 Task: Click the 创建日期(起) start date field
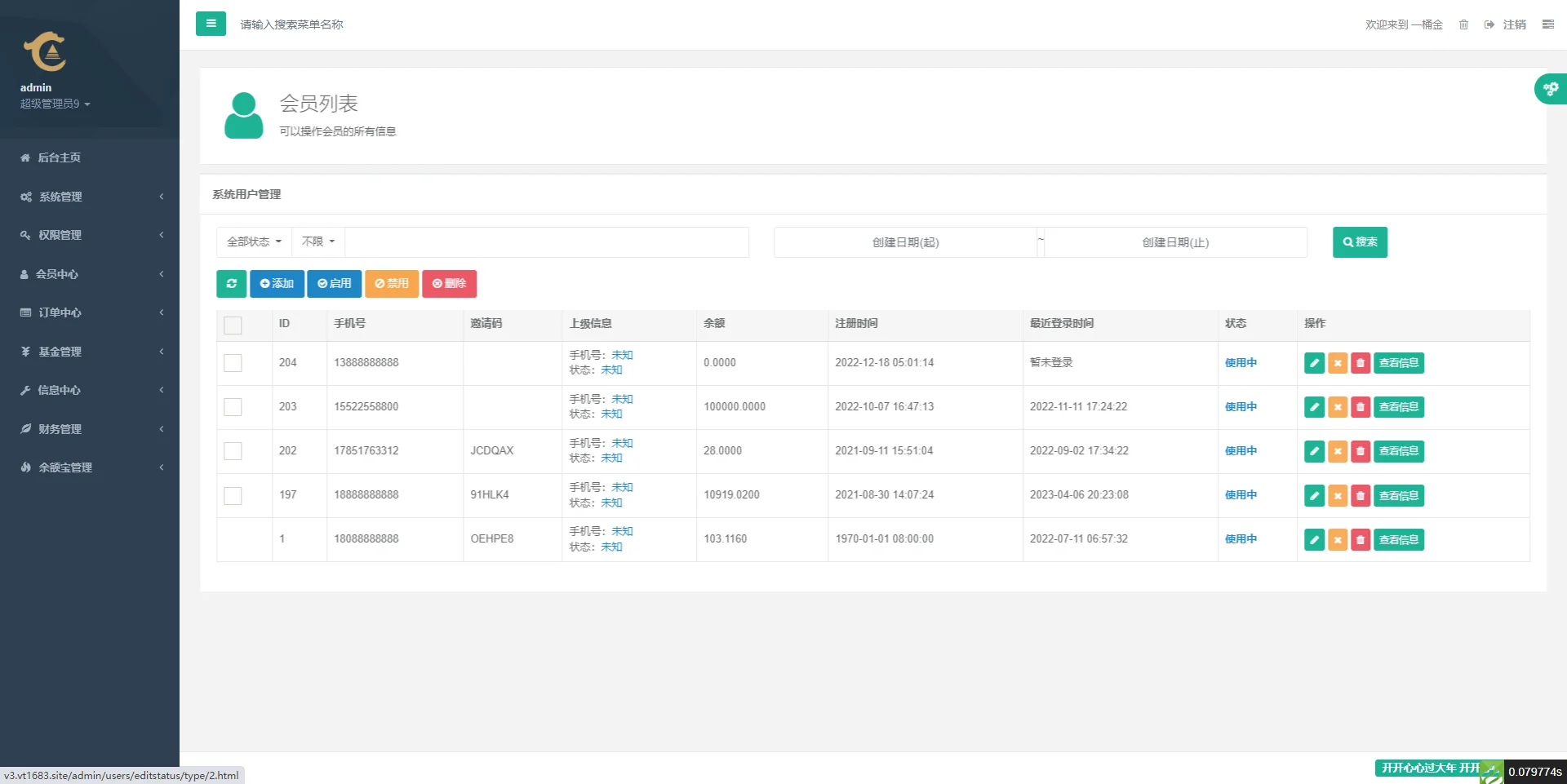click(905, 242)
